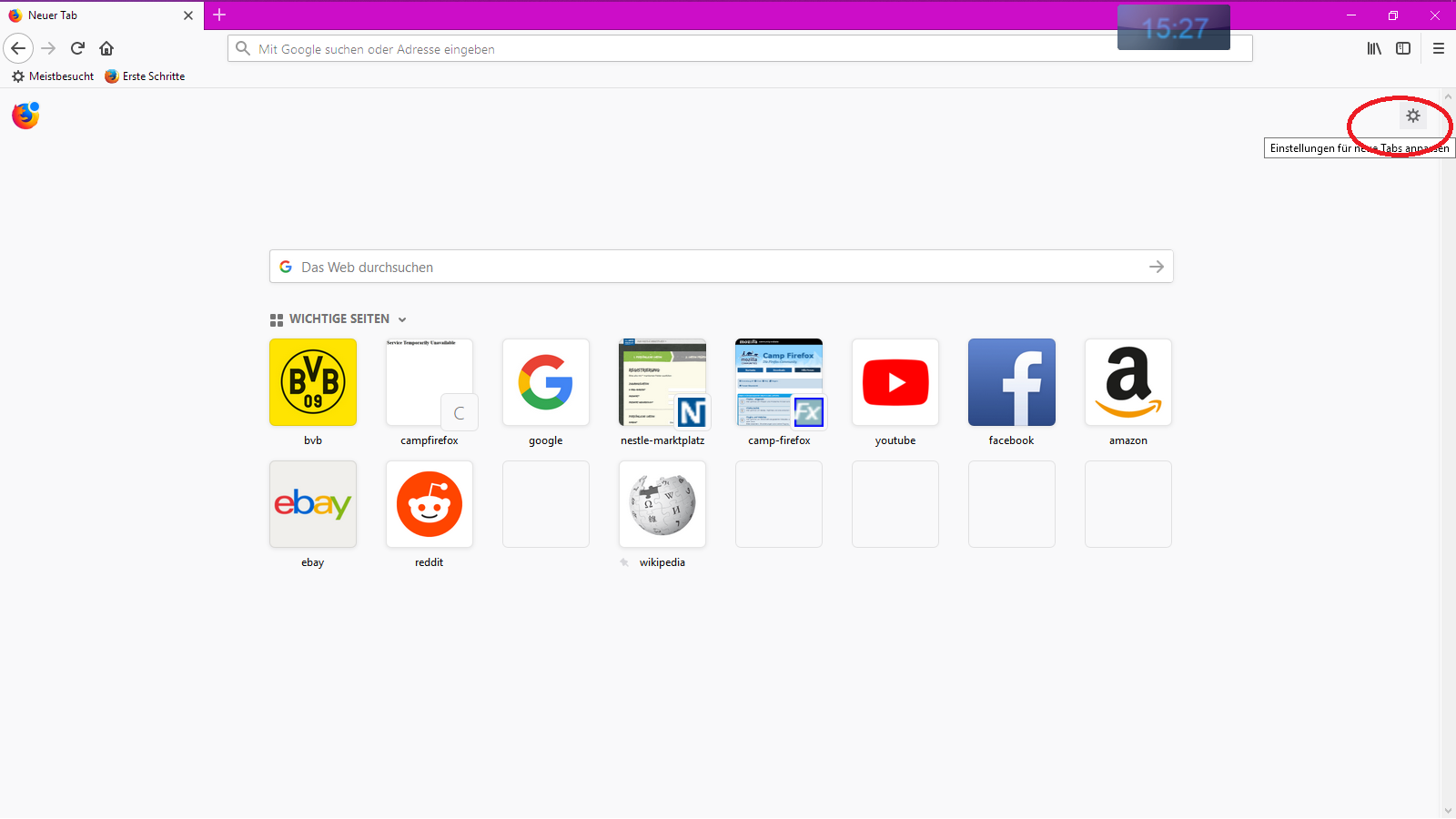The image size is (1456, 819).
Task: Open the ebay top site tile
Action: [313, 504]
